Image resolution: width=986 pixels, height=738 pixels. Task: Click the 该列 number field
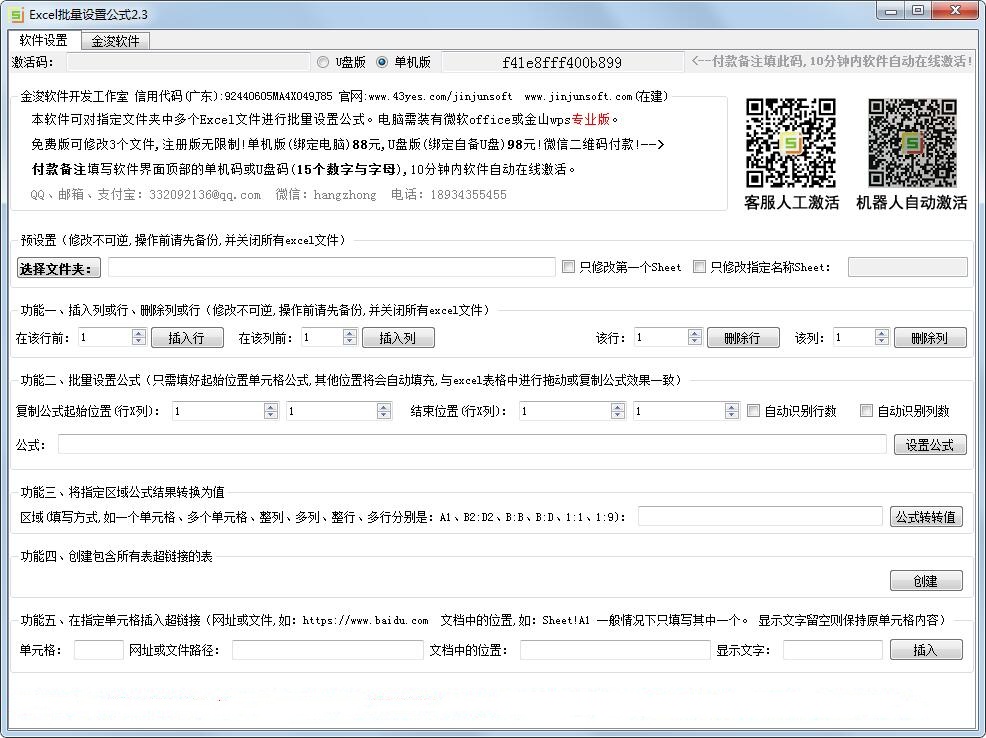(x=854, y=338)
